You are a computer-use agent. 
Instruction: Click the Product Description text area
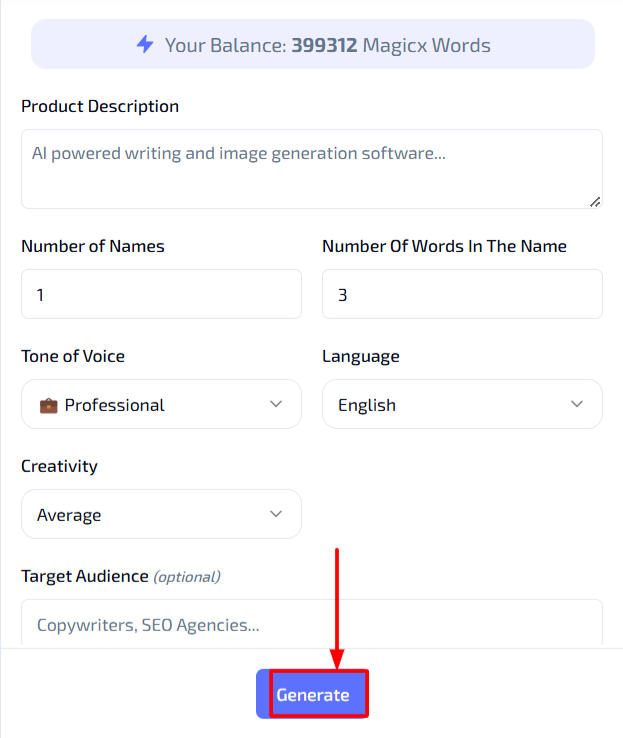click(x=312, y=169)
